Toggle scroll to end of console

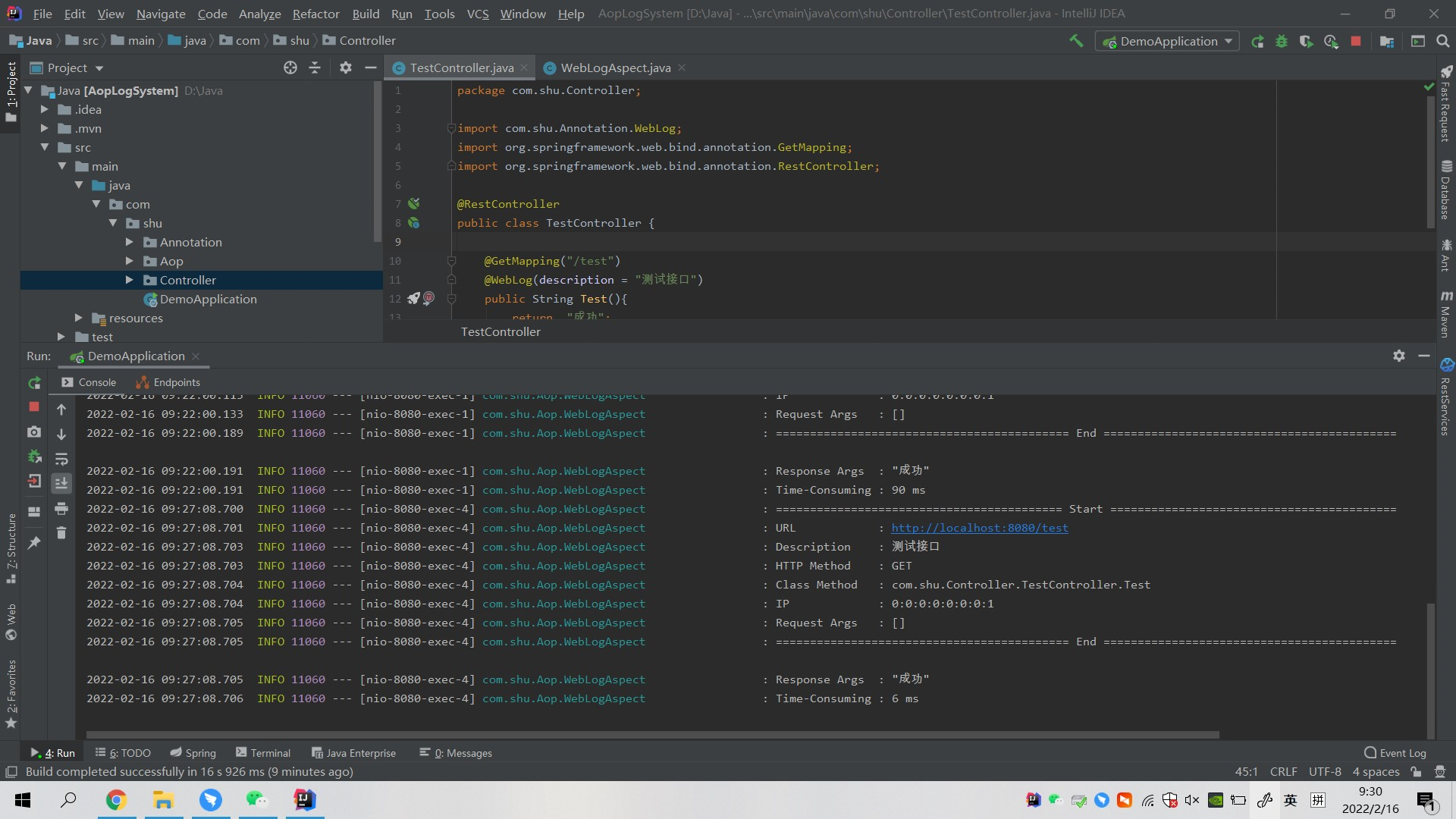click(x=61, y=483)
